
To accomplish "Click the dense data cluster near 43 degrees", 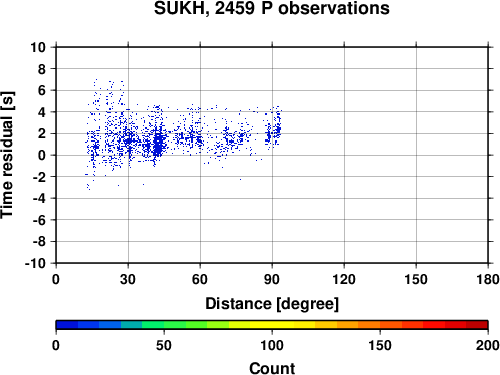I will click(x=159, y=142).
